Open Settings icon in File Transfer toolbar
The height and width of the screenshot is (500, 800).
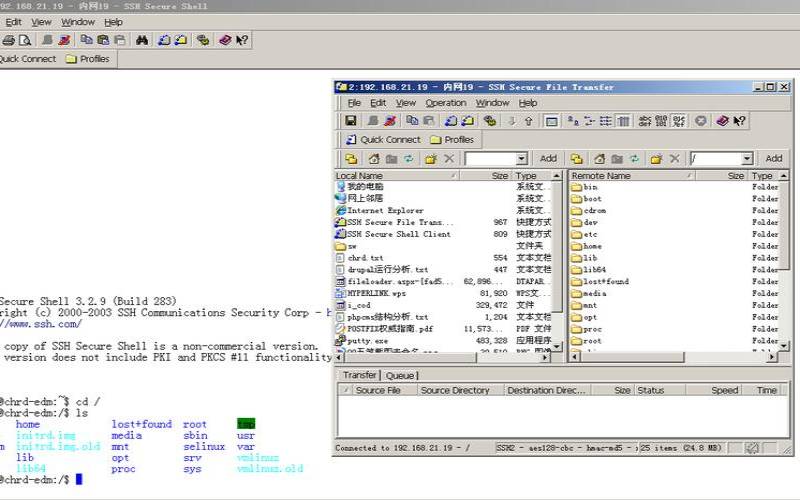pyautogui.click(x=490, y=121)
